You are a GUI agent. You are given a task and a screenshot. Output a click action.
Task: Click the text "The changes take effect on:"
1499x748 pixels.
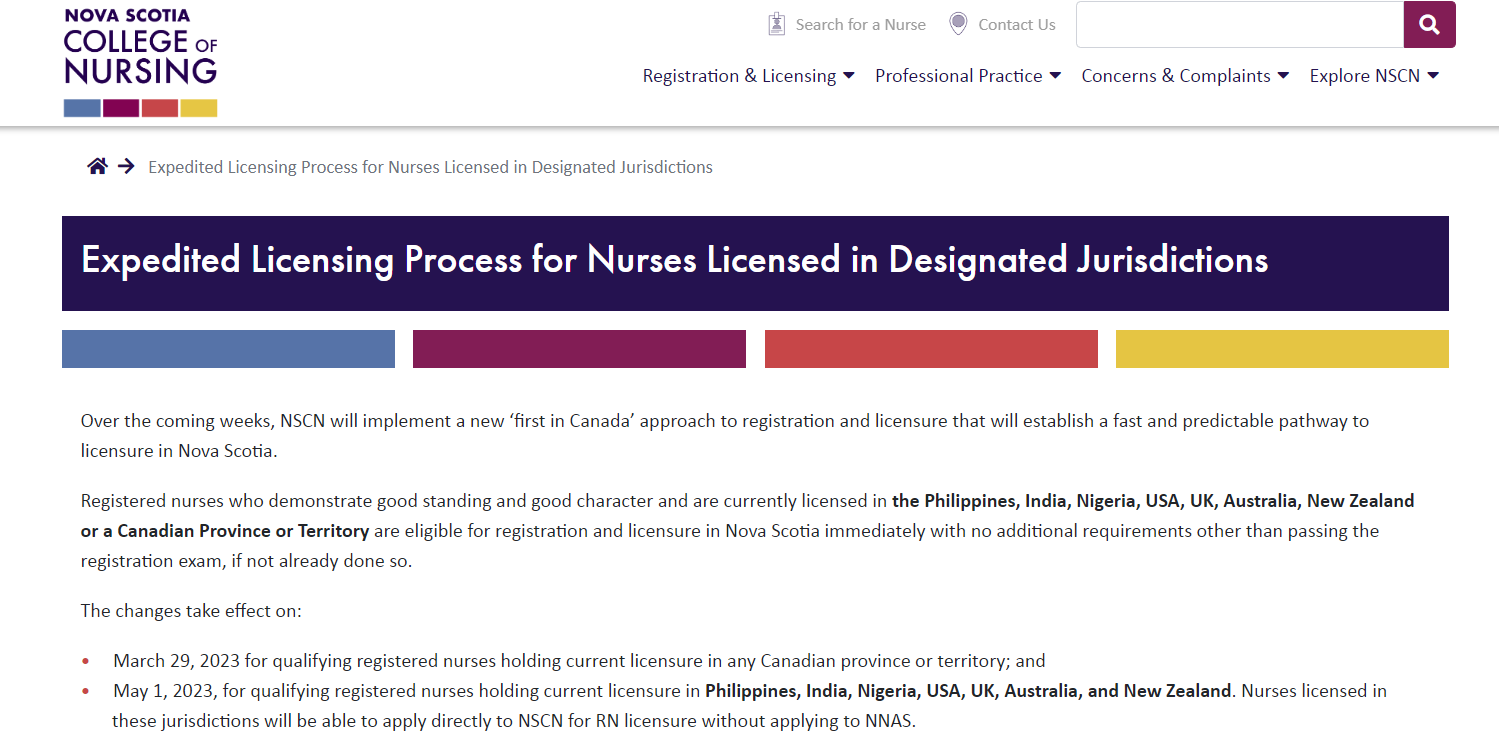point(191,611)
